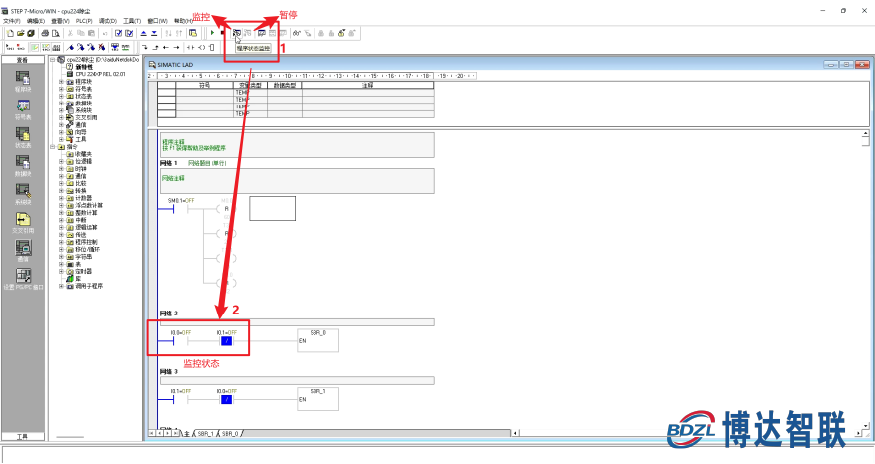The image size is (875, 464).
Task: Open the 窗口(W) menu
Action: (x=157, y=21)
